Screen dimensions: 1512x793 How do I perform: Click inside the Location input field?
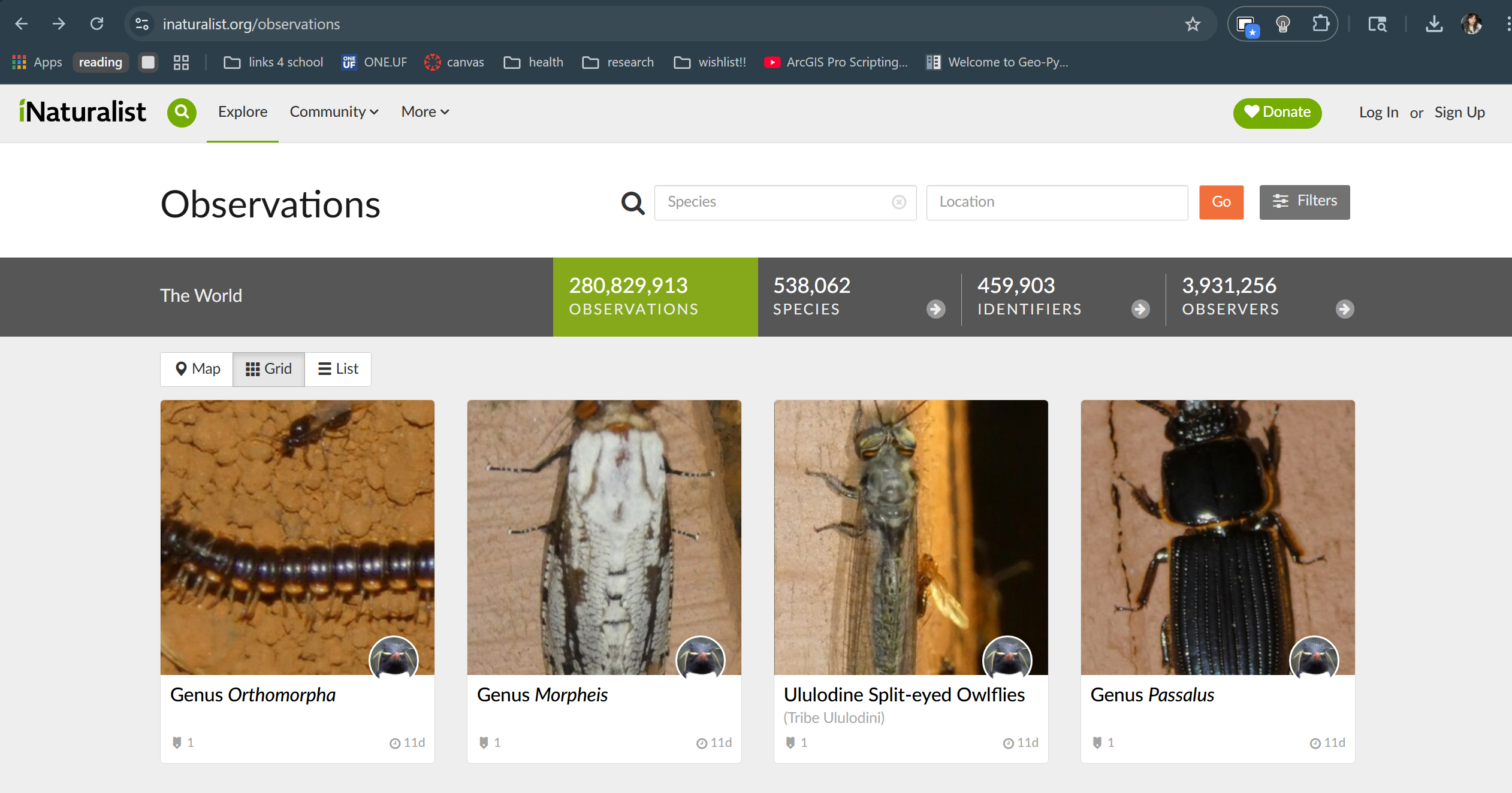1056,202
